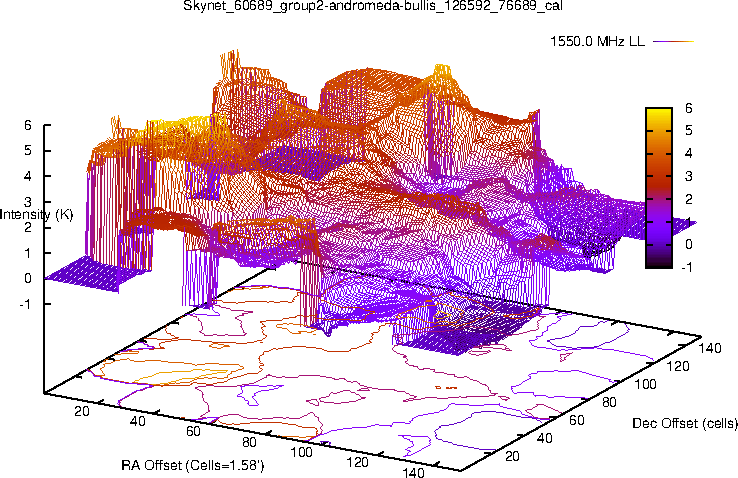Click the color bar label 4
Screen dimensions: 738x478
689,153
